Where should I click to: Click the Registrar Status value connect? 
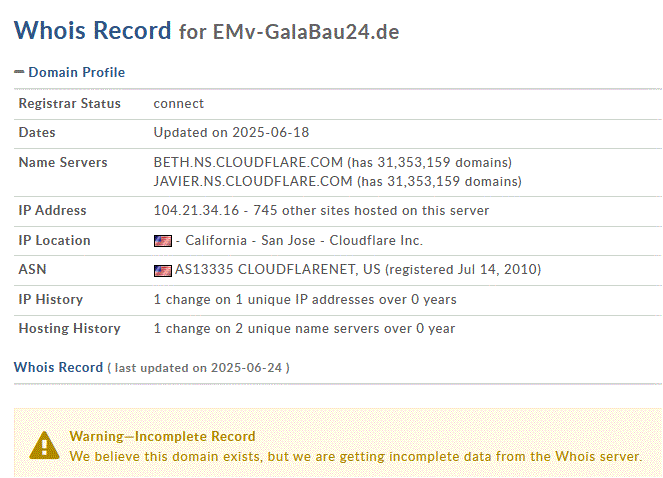178,104
